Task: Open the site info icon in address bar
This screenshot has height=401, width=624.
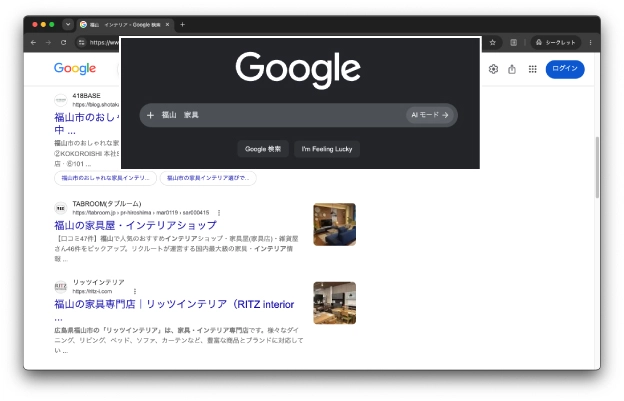Action: pos(82,43)
